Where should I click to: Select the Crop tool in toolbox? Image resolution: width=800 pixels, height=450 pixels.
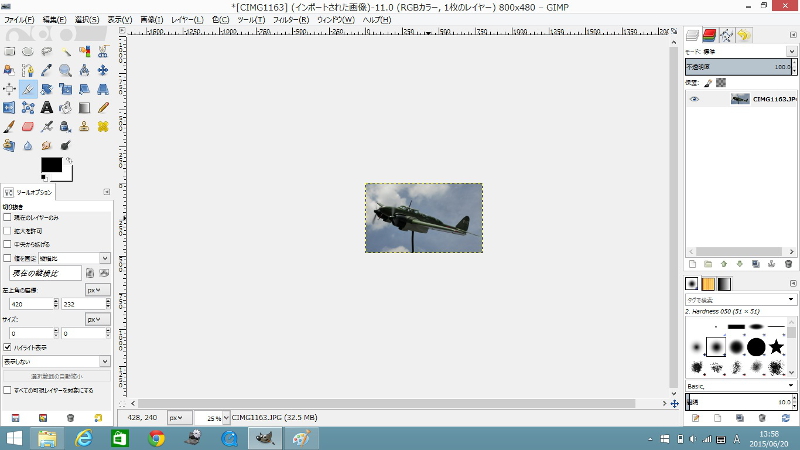click(x=28, y=89)
